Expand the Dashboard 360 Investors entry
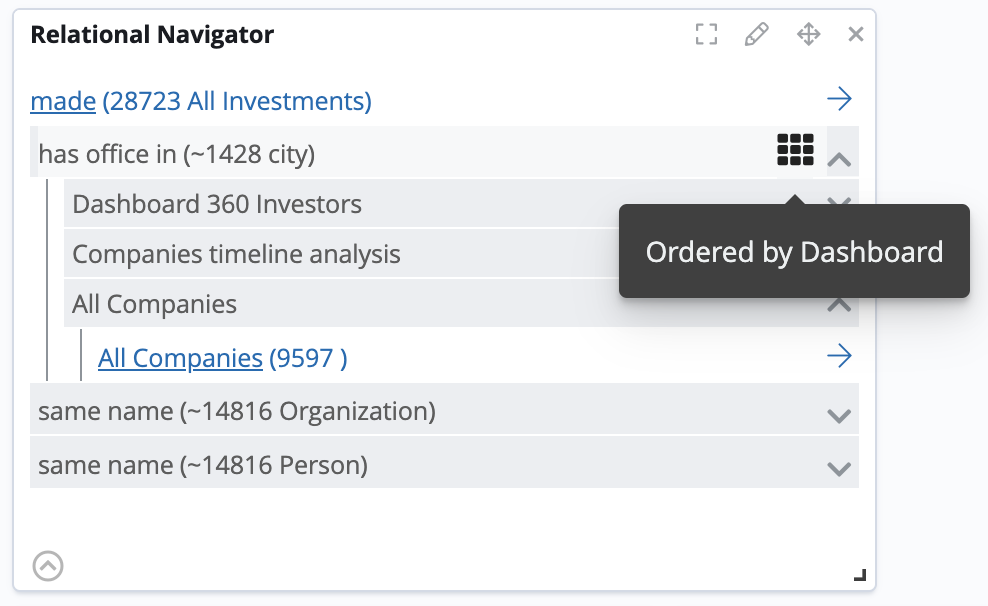The height and width of the screenshot is (606, 988). coord(840,204)
